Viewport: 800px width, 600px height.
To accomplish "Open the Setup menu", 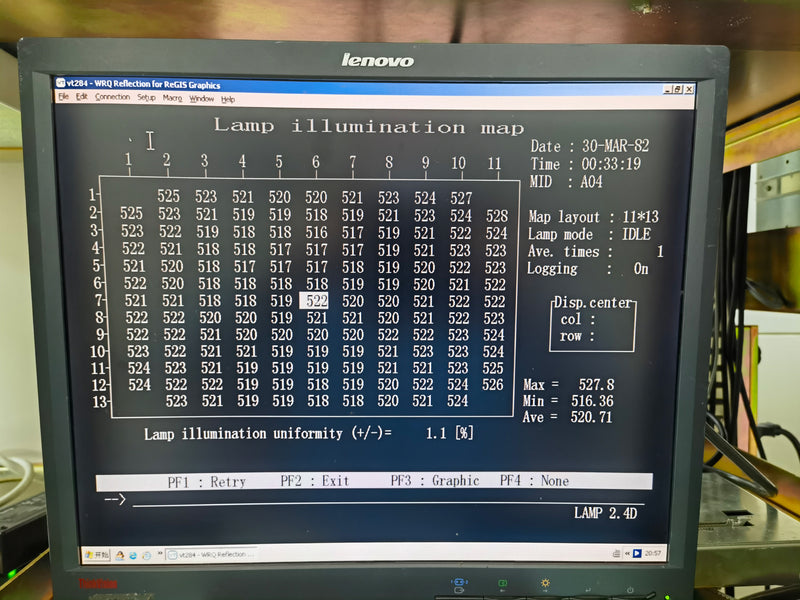I will click(x=146, y=97).
